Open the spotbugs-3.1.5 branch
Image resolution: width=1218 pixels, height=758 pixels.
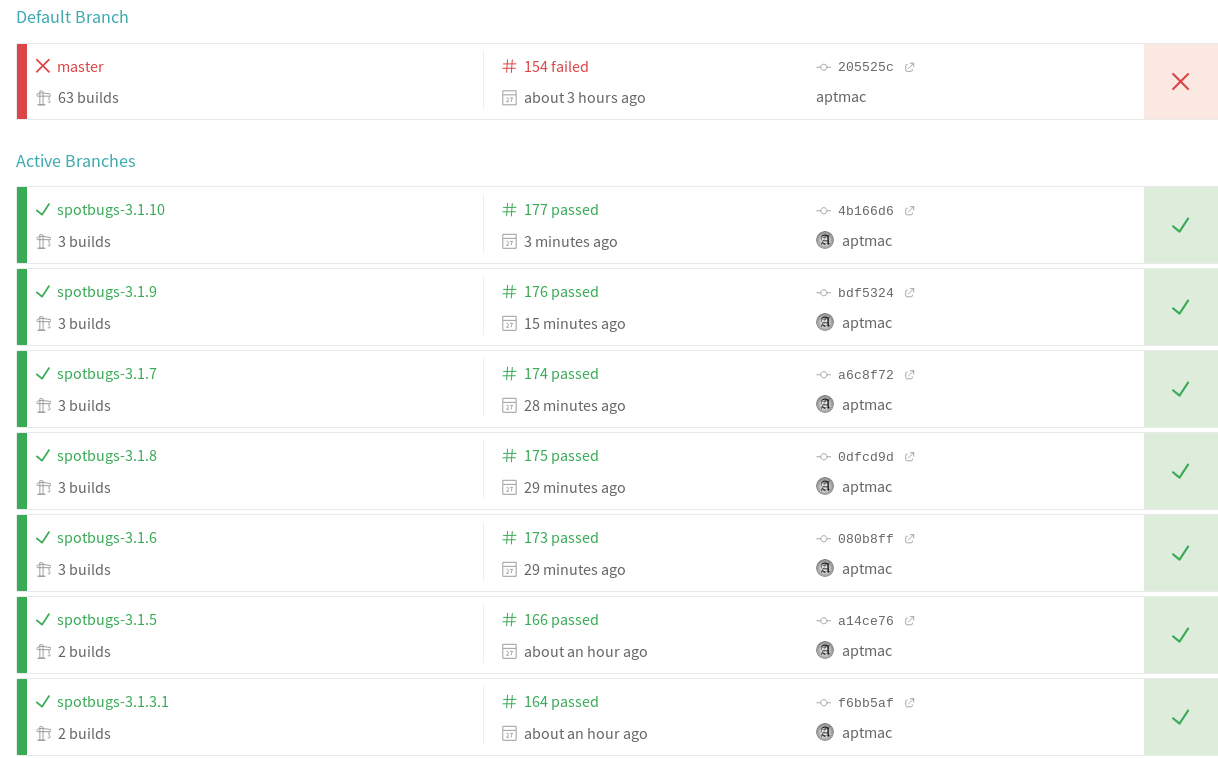point(106,620)
